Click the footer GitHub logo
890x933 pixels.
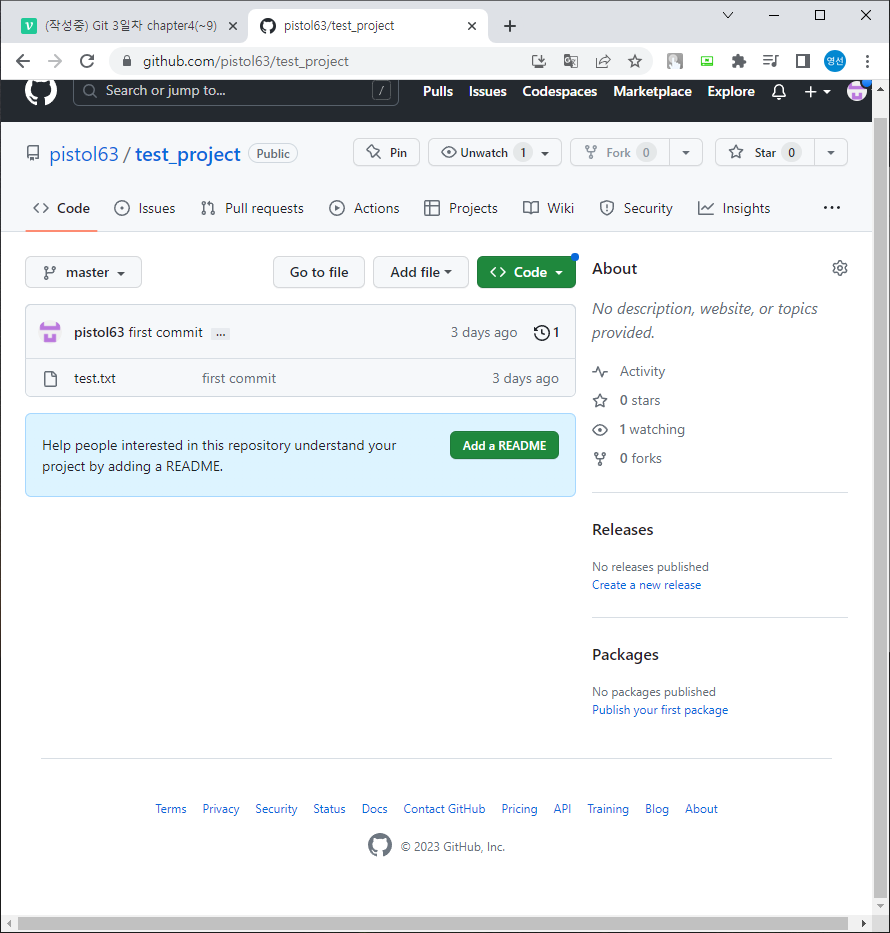point(380,845)
